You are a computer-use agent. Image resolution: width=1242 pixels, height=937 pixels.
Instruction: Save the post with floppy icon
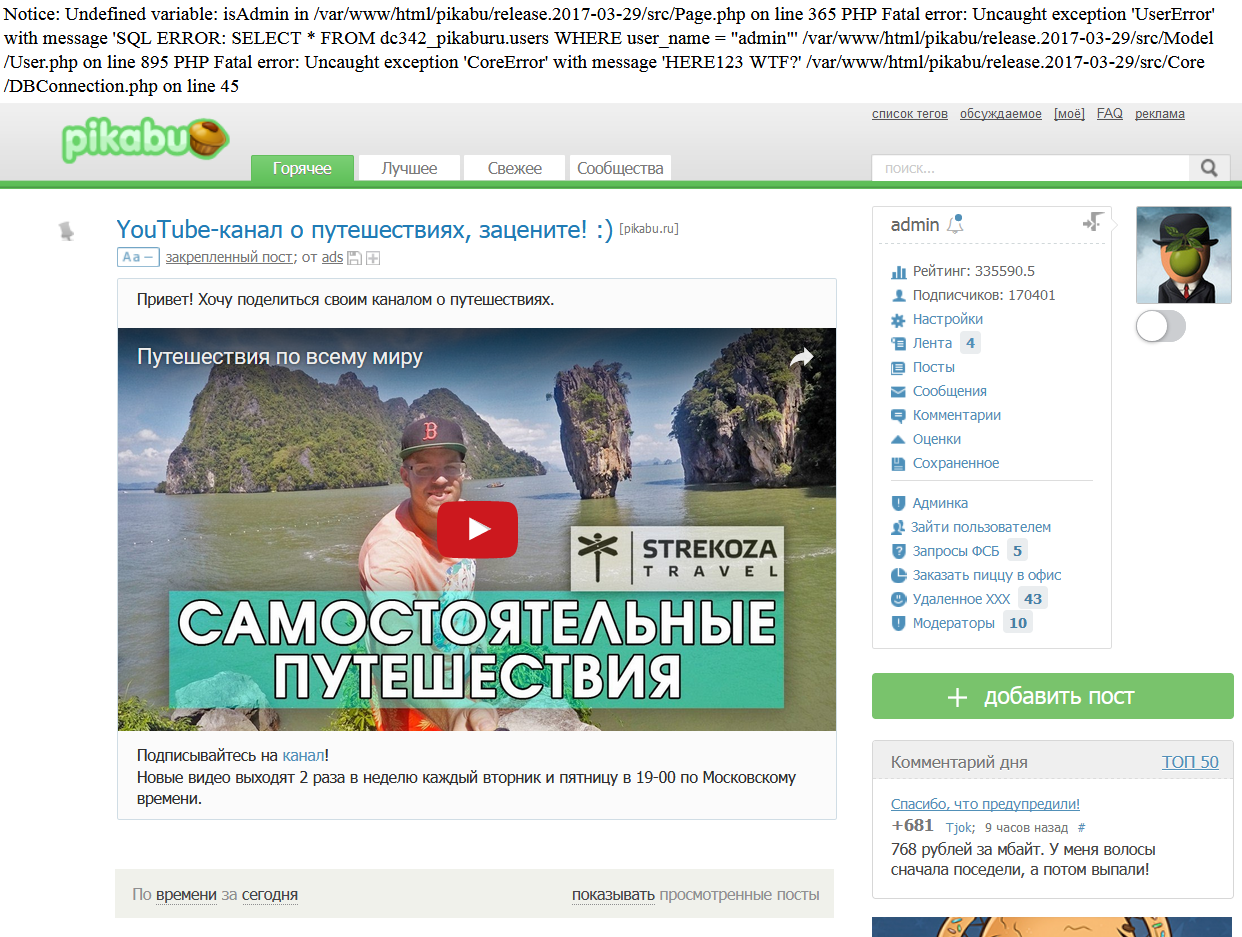pyautogui.click(x=354, y=258)
